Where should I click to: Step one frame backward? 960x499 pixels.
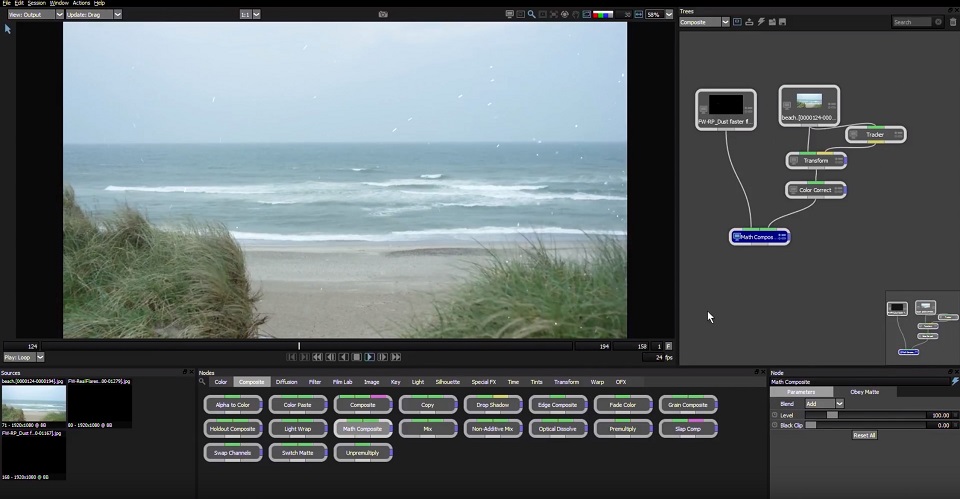331,357
